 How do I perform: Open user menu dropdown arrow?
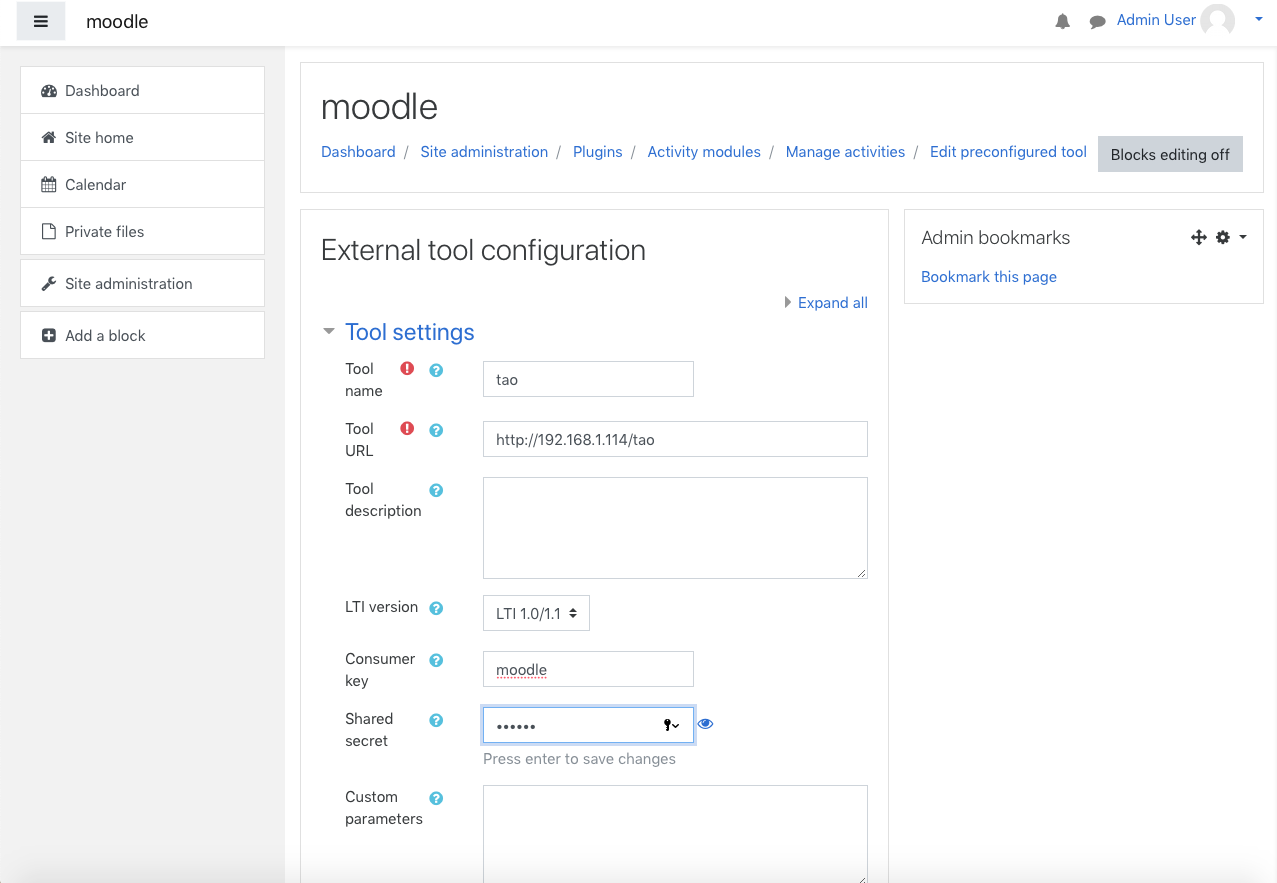[1258, 19]
